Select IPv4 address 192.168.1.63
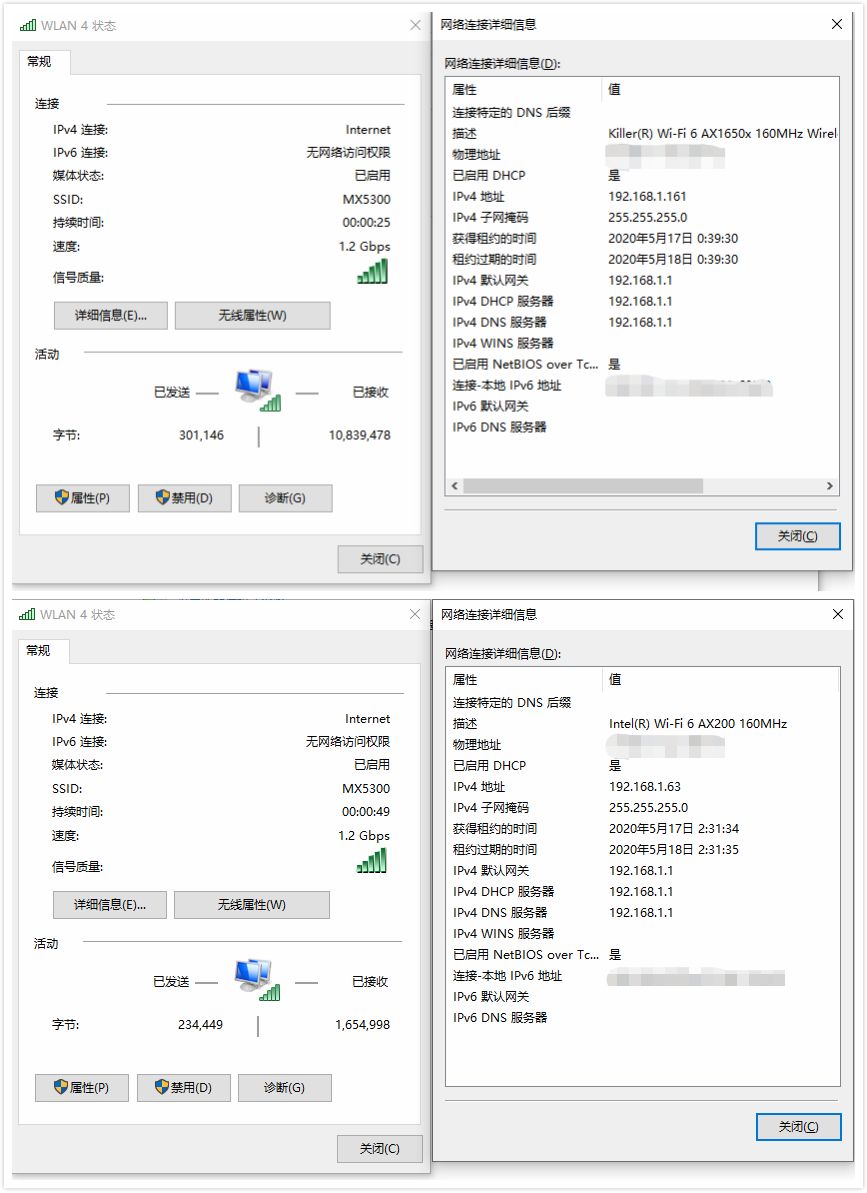 pyautogui.click(x=645, y=787)
